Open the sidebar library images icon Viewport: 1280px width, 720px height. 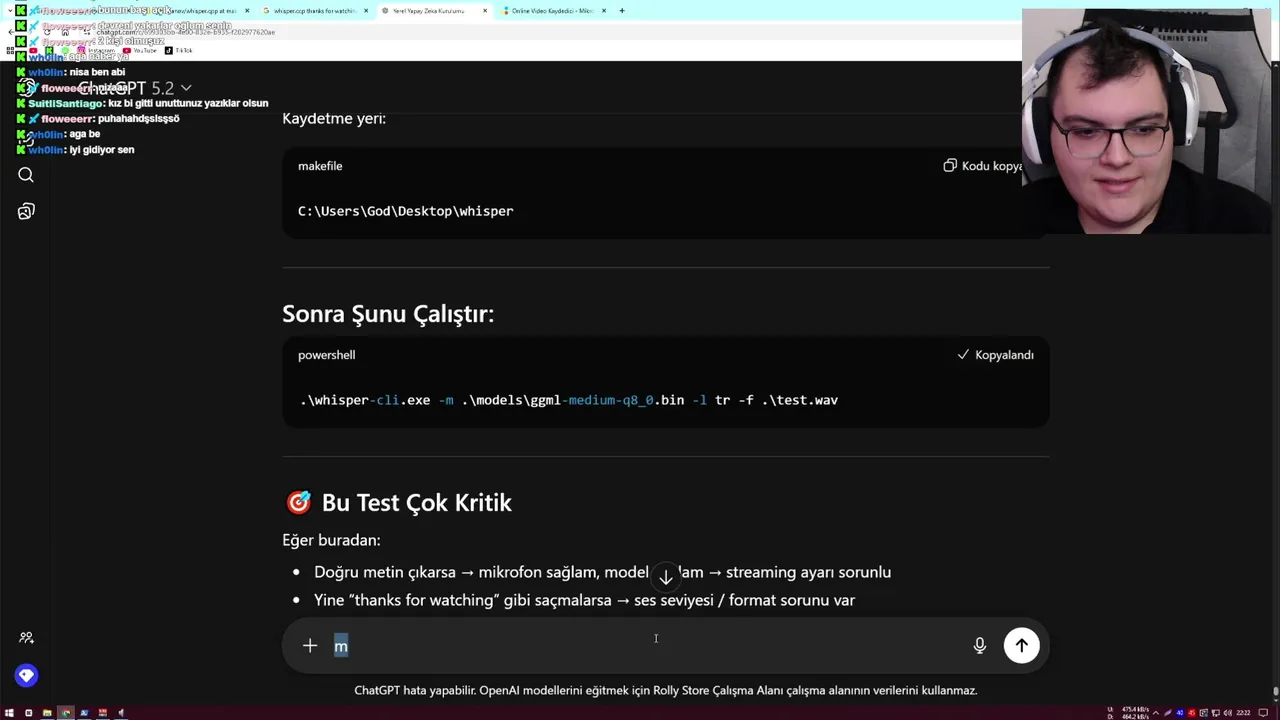click(x=26, y=211)
